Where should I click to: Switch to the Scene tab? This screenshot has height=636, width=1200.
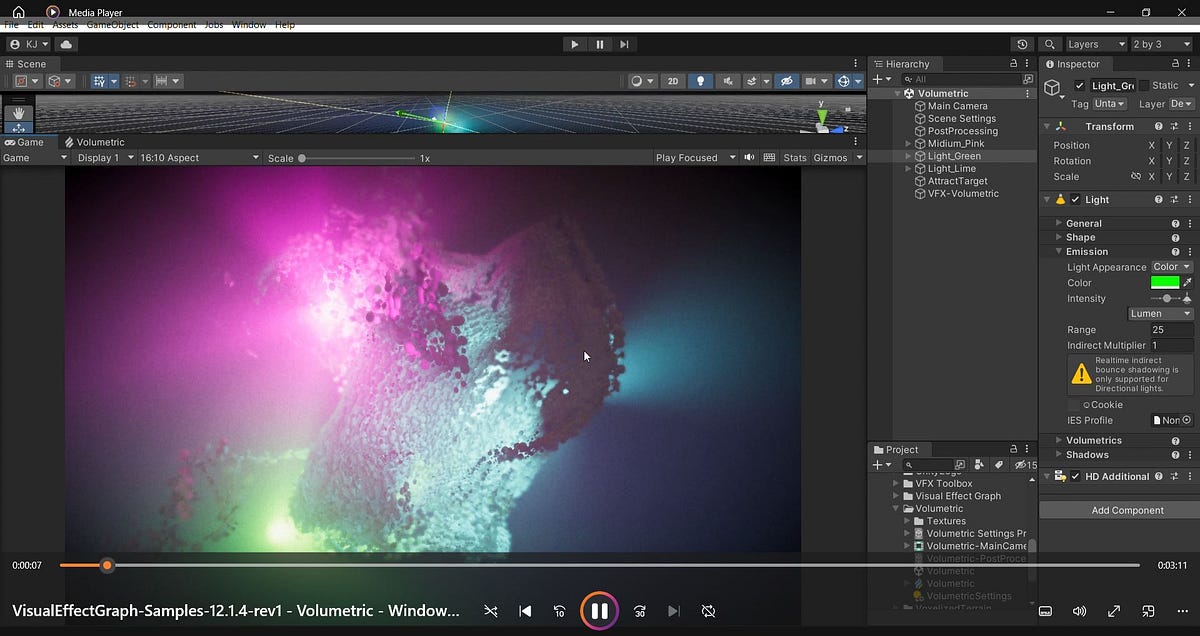pos(26,64)
